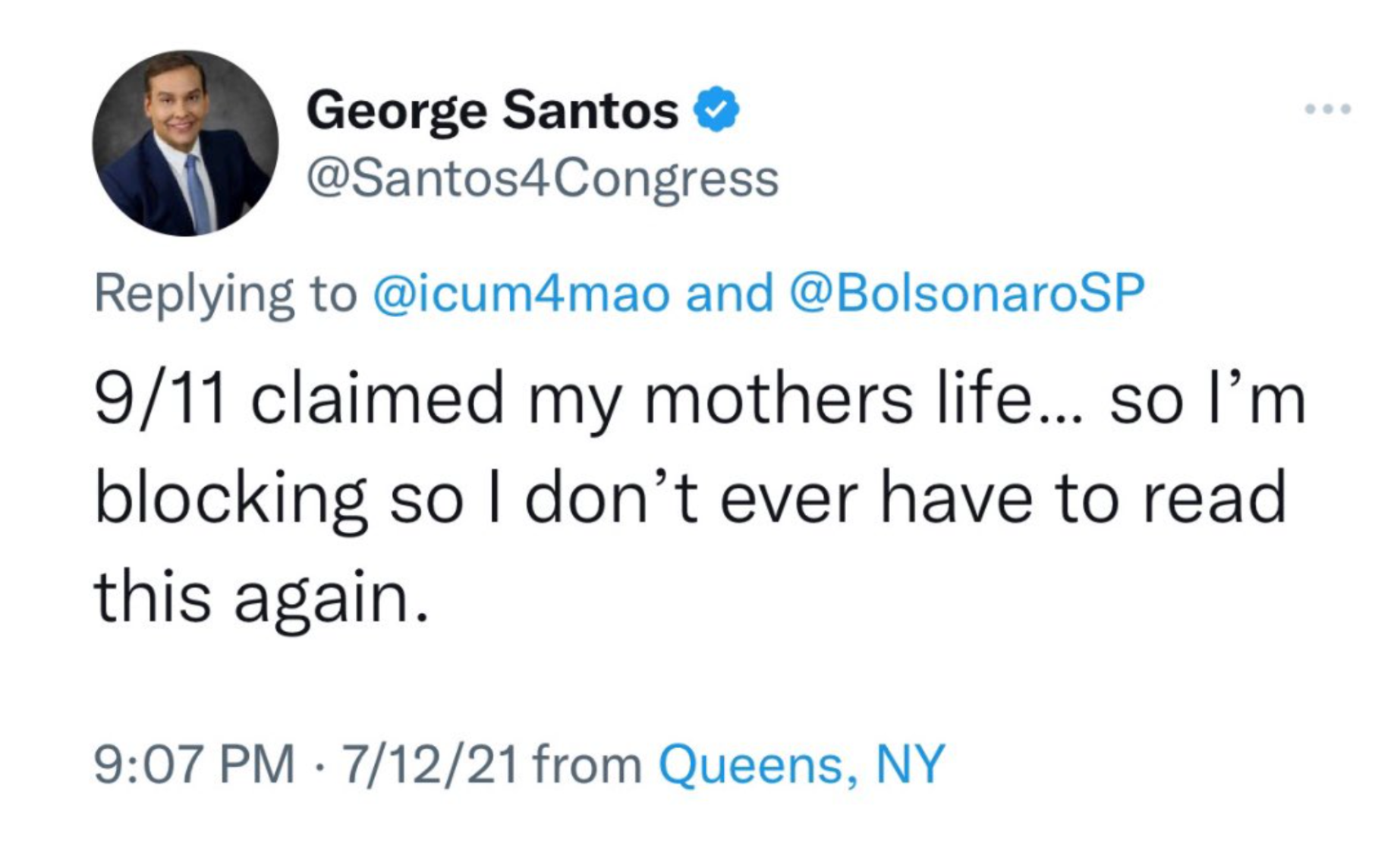Click the George Santos display name
Image resolution: width=1375 pixels, height=868 pixels.
[x=492, y=110]
